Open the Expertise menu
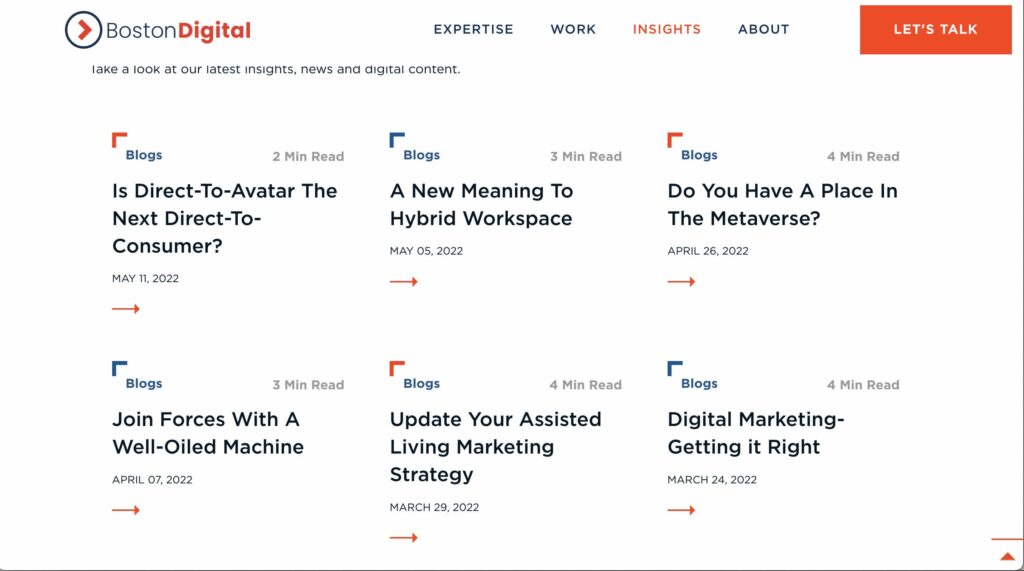1024x571 pixels. pos(473,29)
